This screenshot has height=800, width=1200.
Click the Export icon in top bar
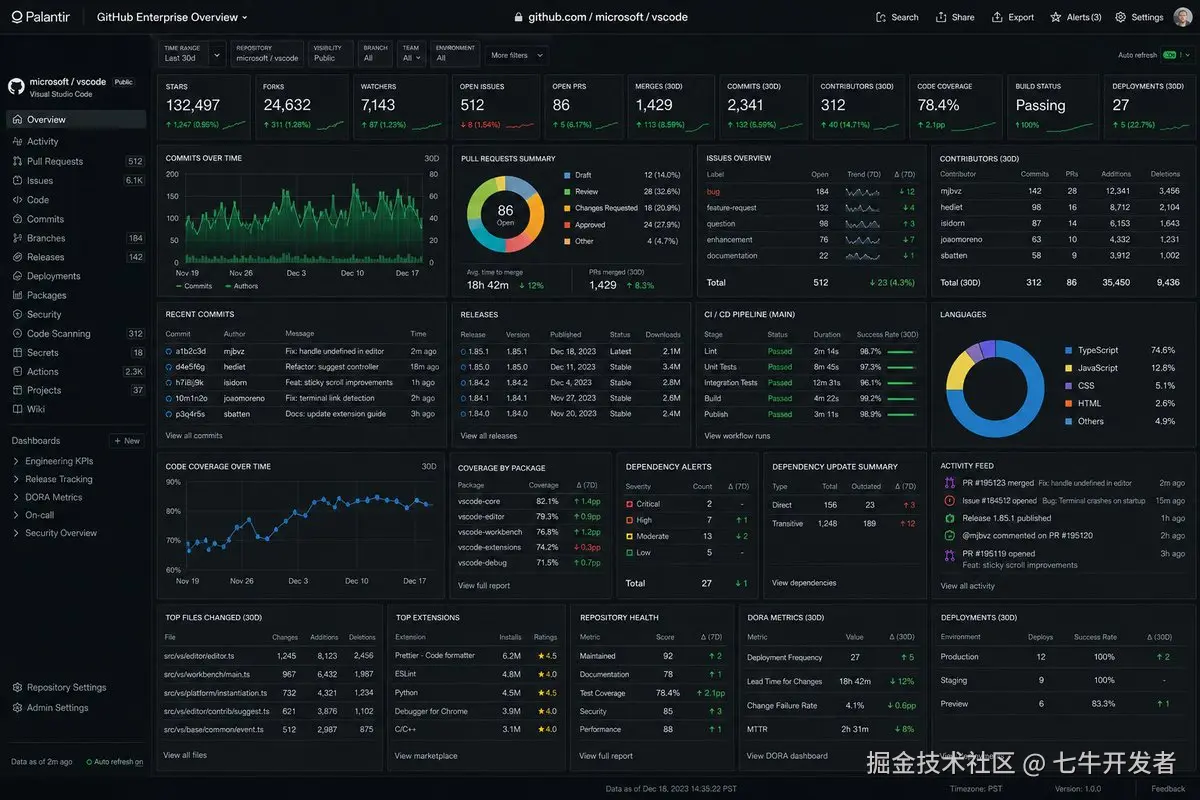[x=997, y=17]
